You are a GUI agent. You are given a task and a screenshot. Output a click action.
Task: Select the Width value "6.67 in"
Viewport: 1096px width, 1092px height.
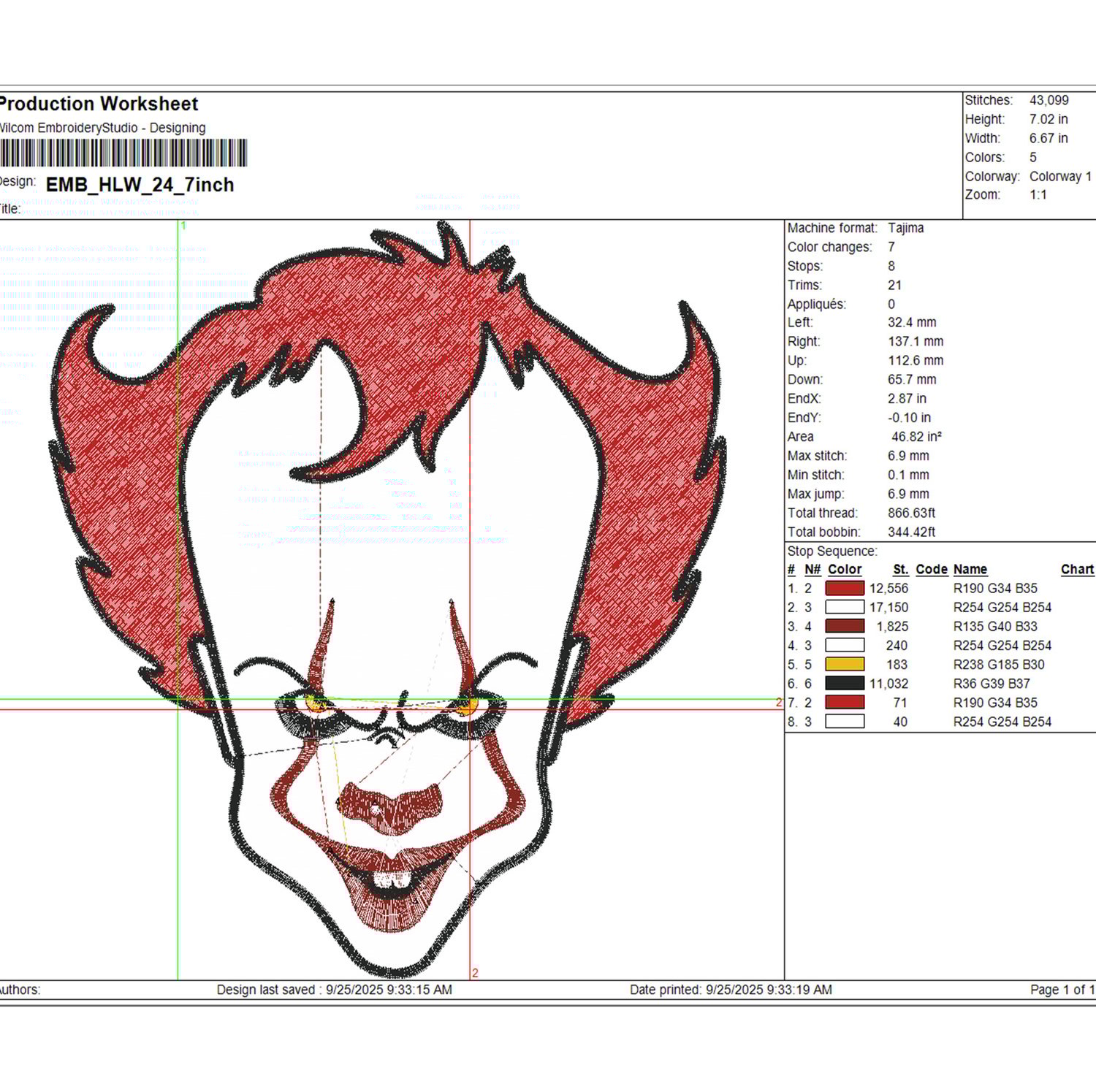pos(1049,138)
